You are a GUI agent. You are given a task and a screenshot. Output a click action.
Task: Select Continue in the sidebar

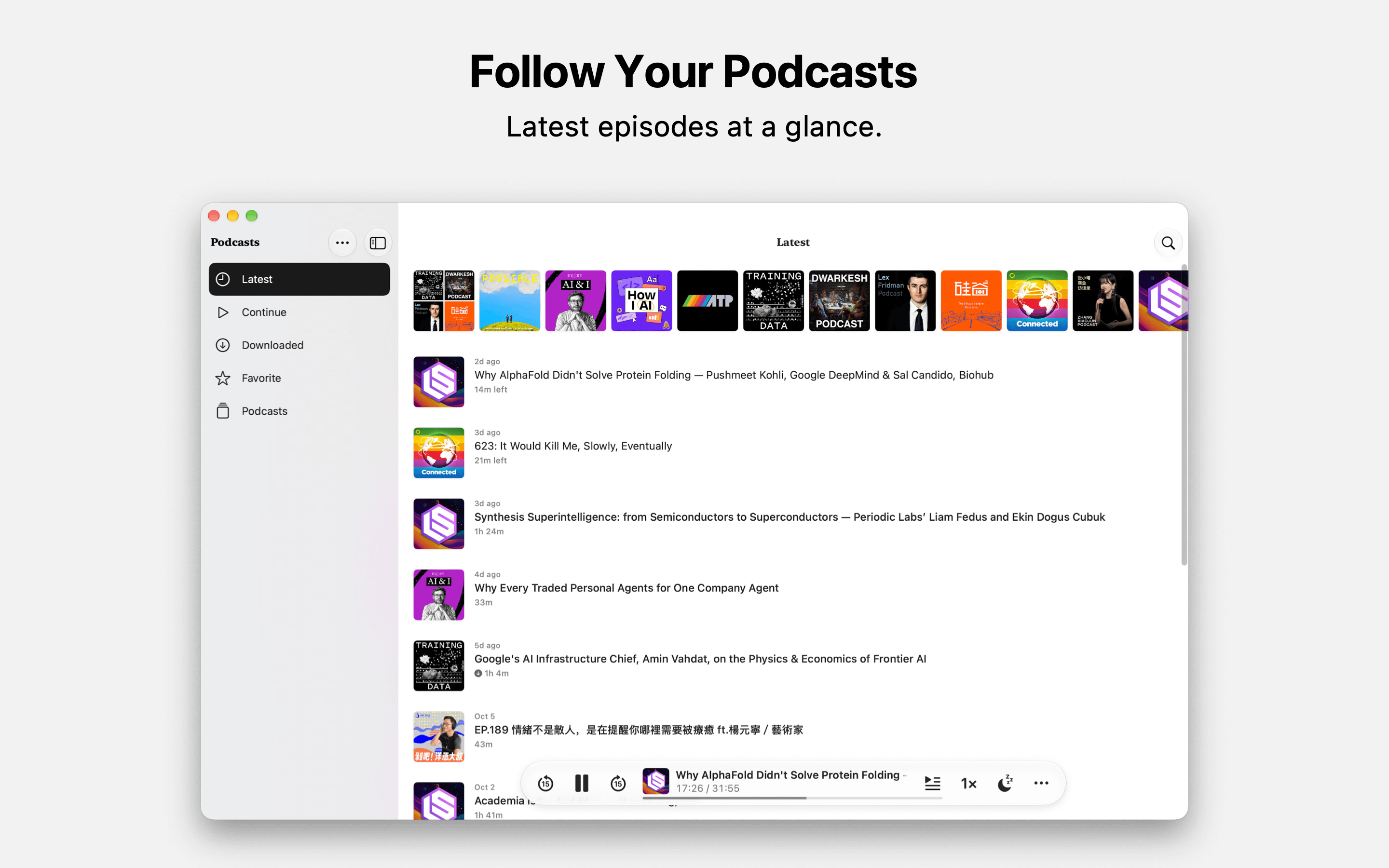(x=299, y=312)
